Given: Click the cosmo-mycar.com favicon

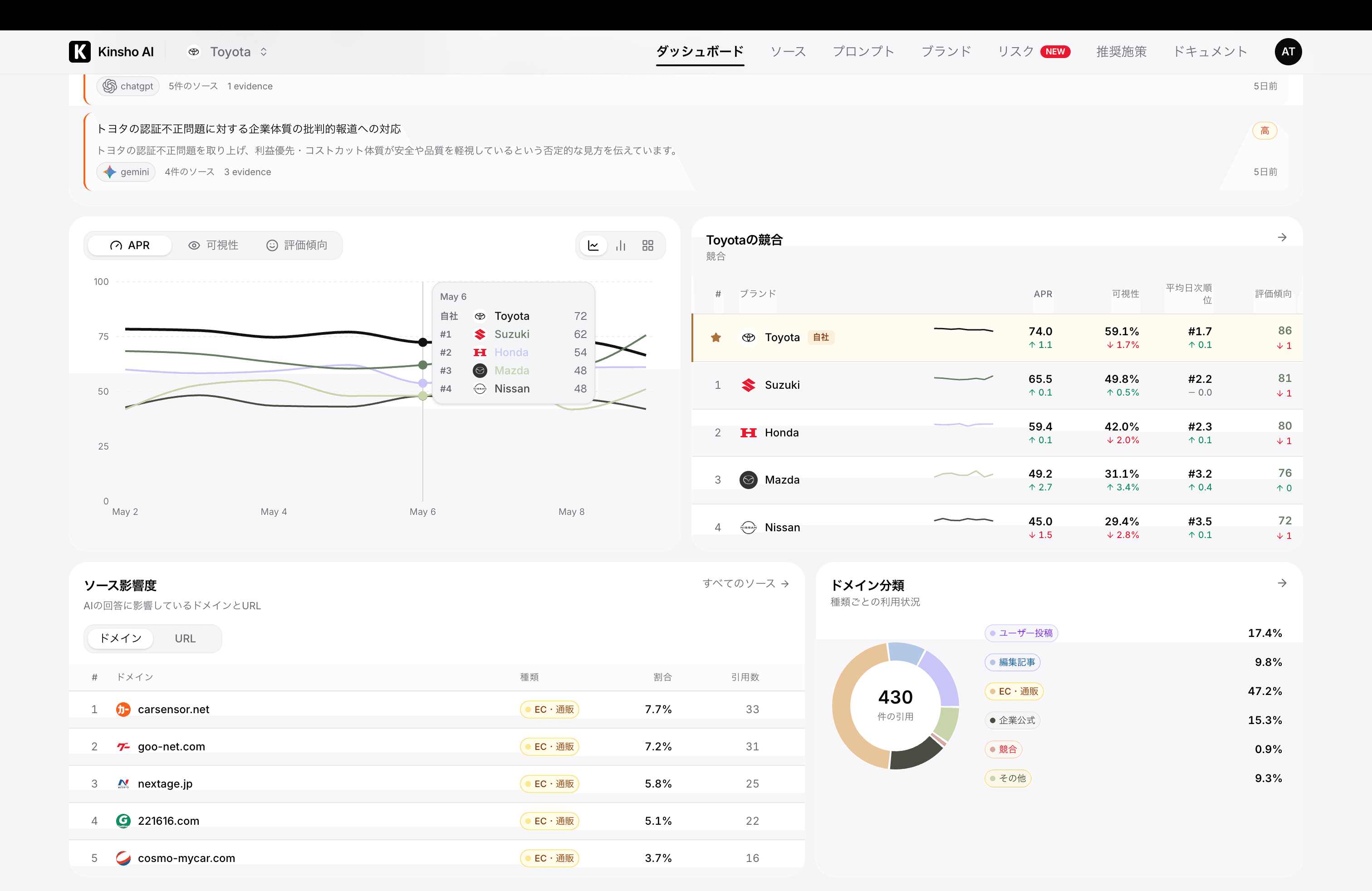Looking at the screenshot, I should point(123,858).
